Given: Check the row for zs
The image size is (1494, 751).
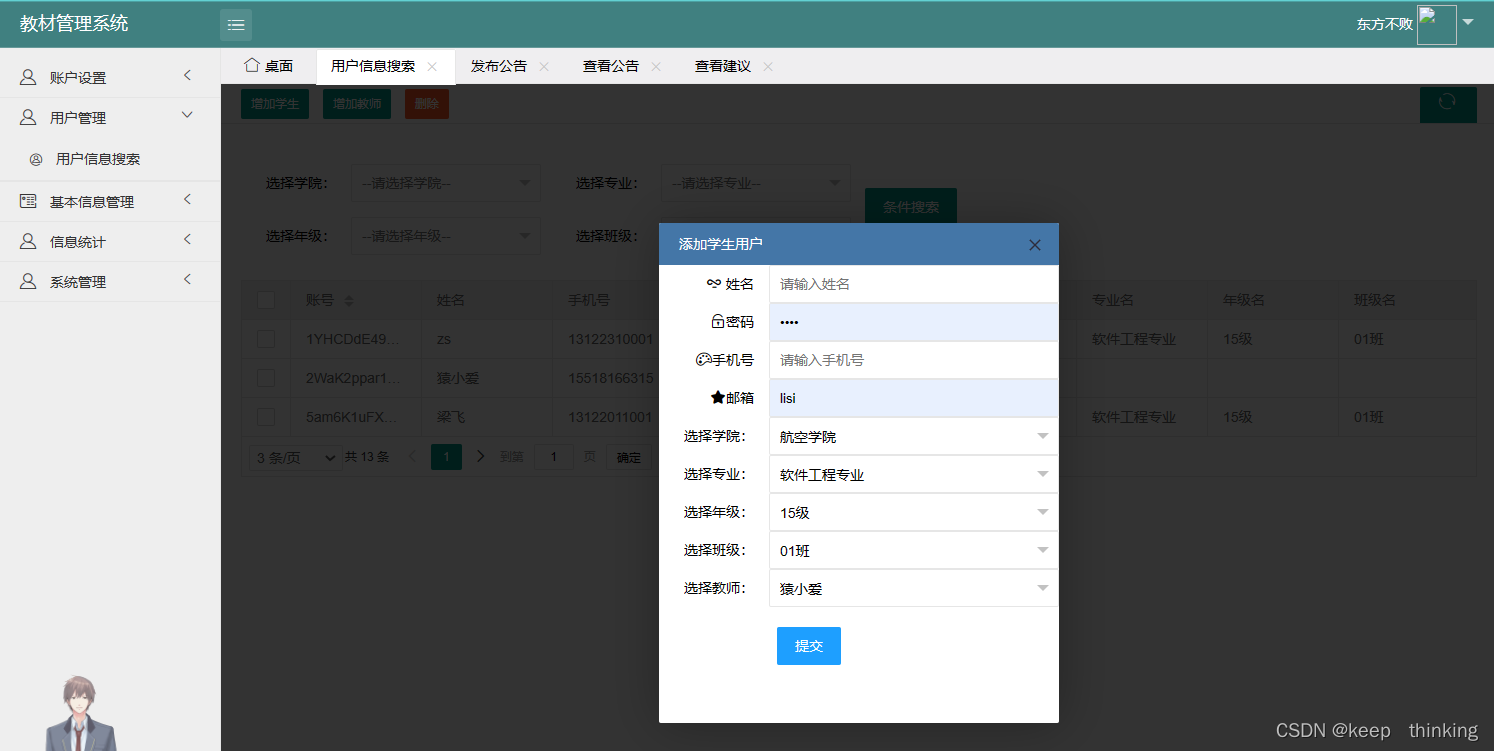Looking at the screenshot, I should (x=266, y=339).
